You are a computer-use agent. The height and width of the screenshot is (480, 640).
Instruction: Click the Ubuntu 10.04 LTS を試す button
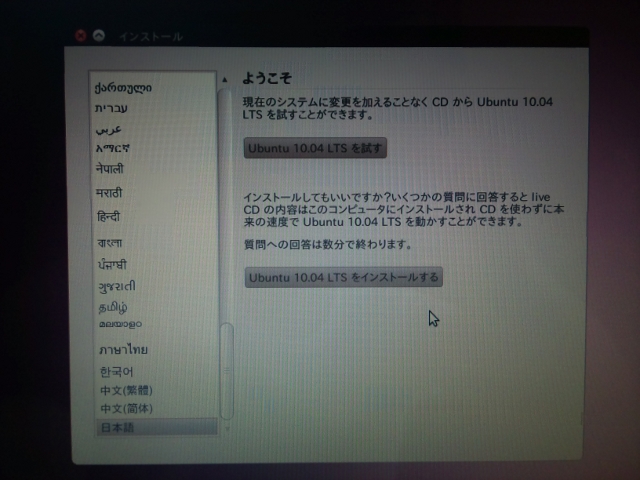315,148
